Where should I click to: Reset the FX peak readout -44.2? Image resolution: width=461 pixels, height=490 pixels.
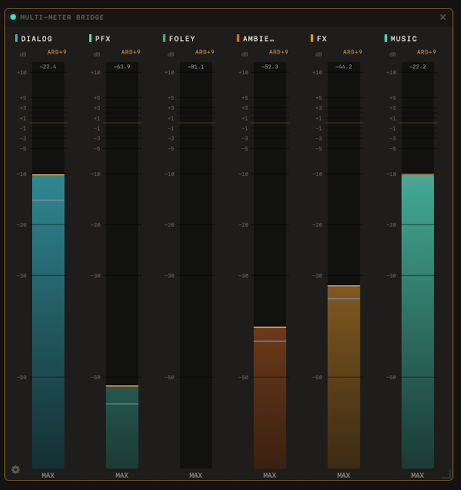[344, 67]
